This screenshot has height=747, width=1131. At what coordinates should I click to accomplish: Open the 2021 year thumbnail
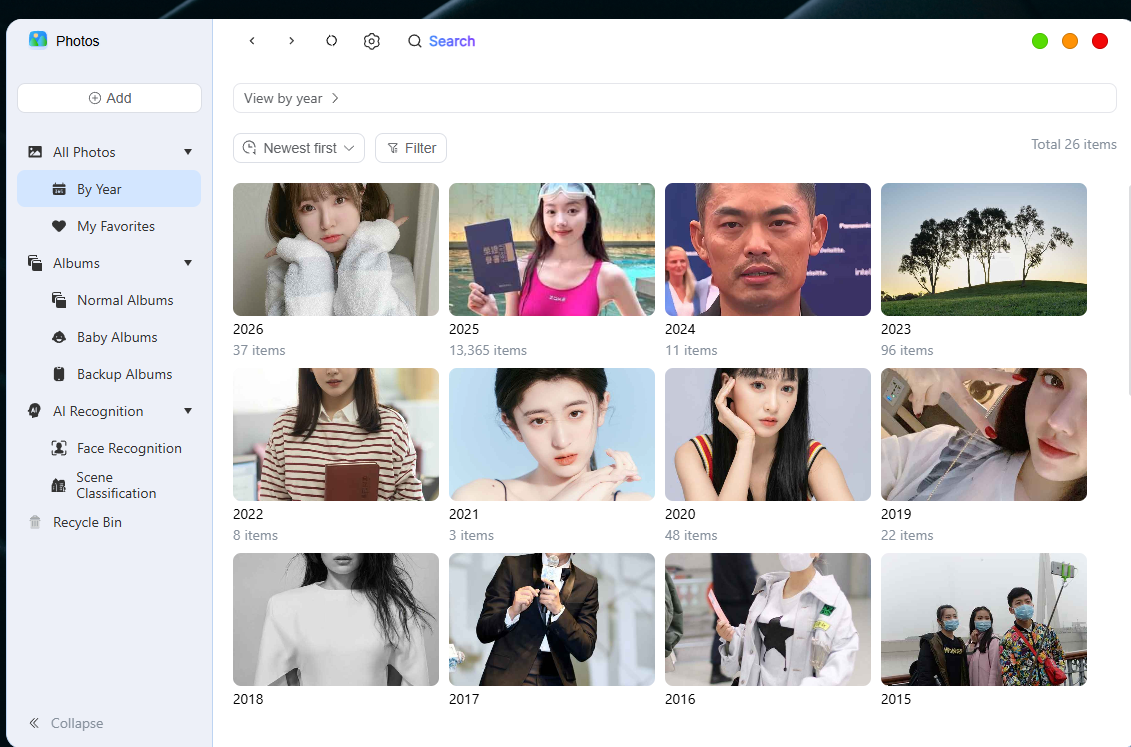click(552, 435)
